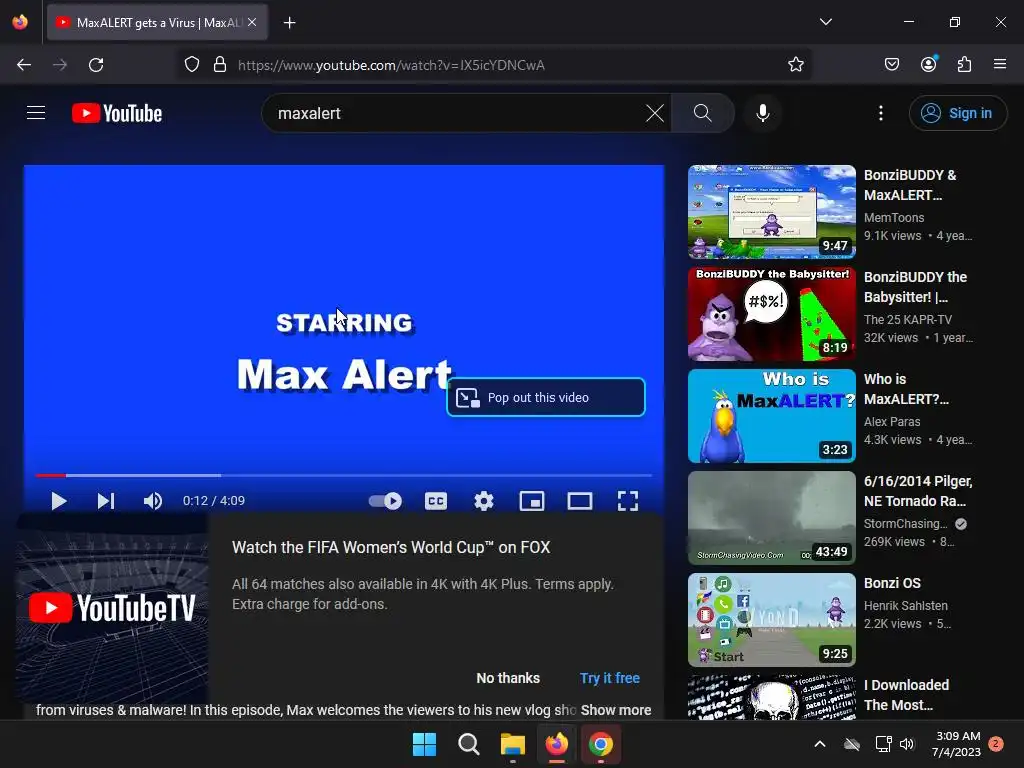Open Firefox View pinned icon

(x=20, y=22)
